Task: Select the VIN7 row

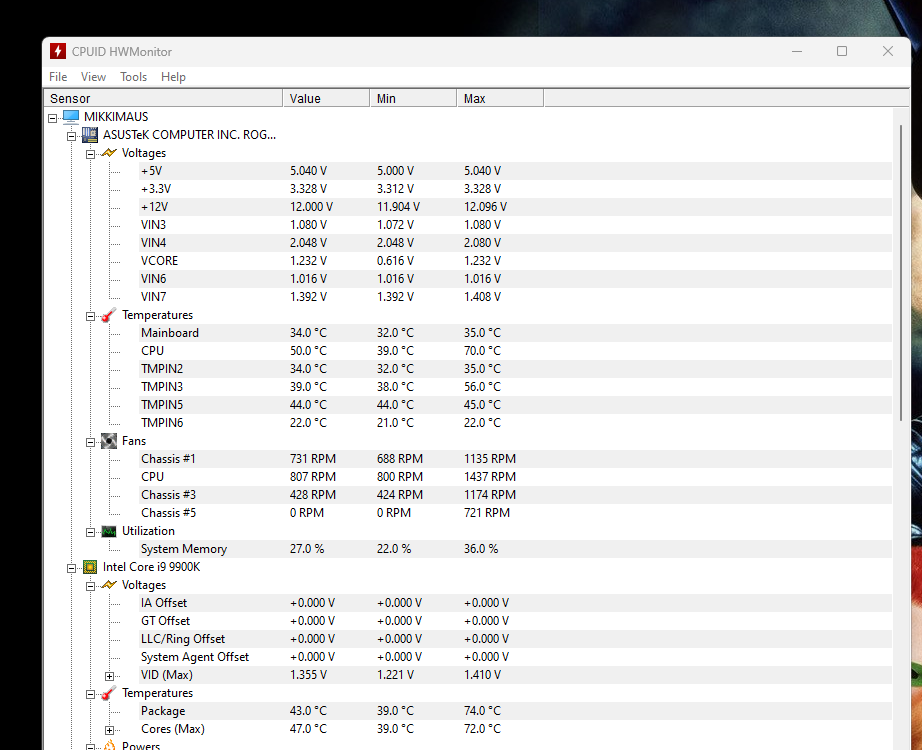Action: coord(515,297)
